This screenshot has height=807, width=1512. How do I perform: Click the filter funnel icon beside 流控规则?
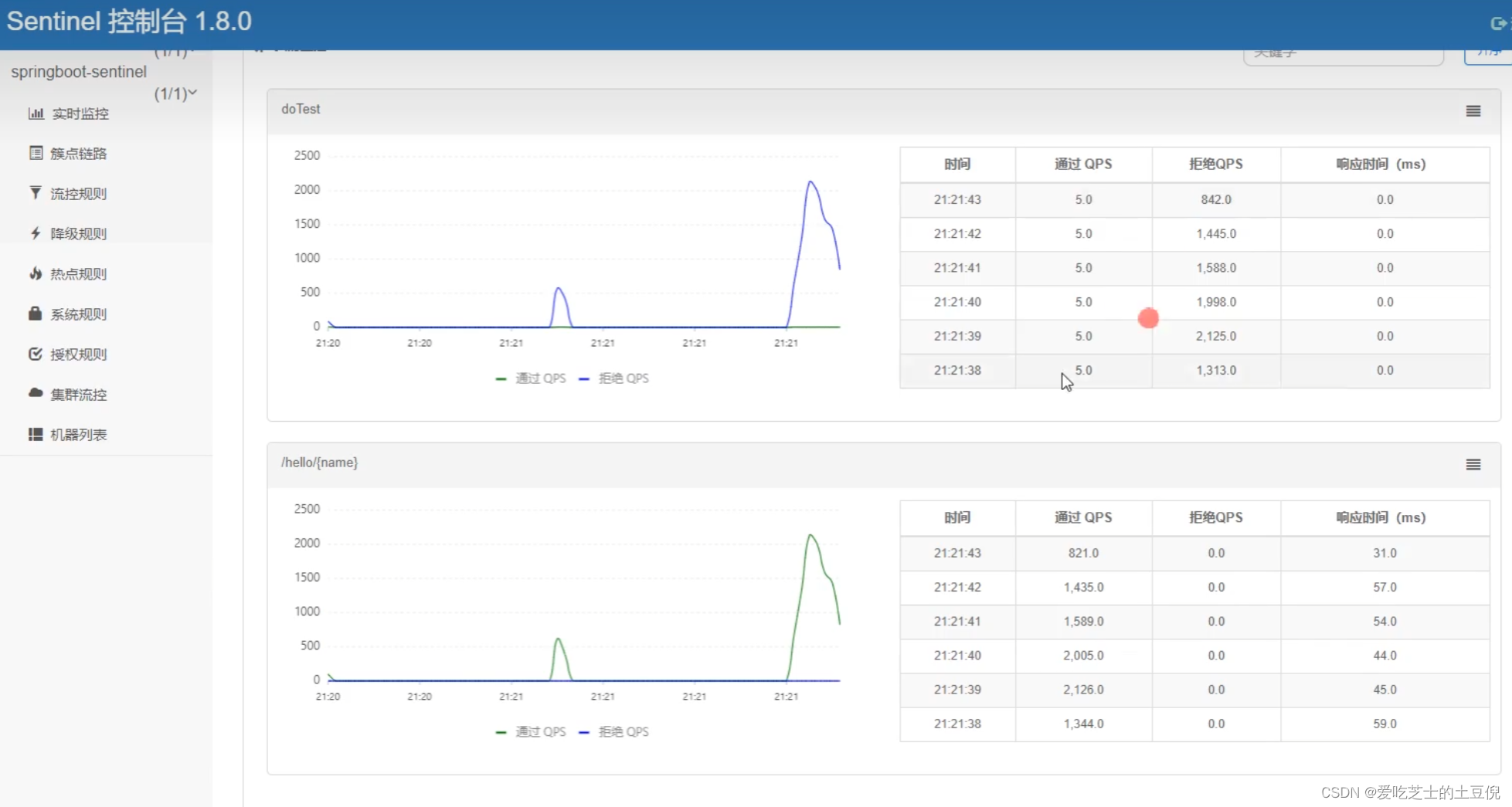point(36,193)
